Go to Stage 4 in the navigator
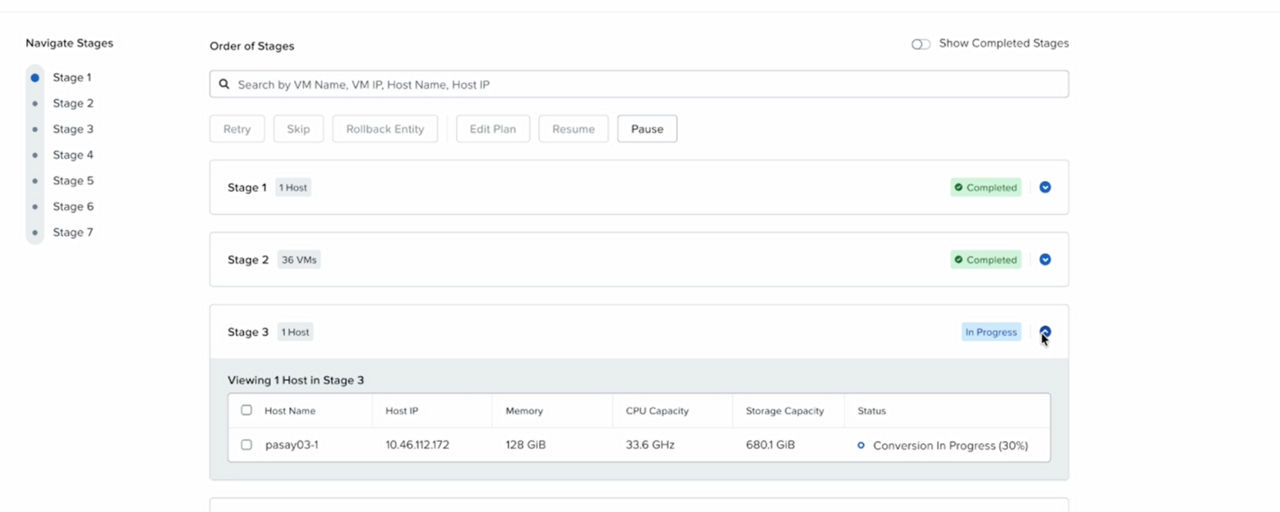The image size is (1280, 512). click(x=73, y=156)
